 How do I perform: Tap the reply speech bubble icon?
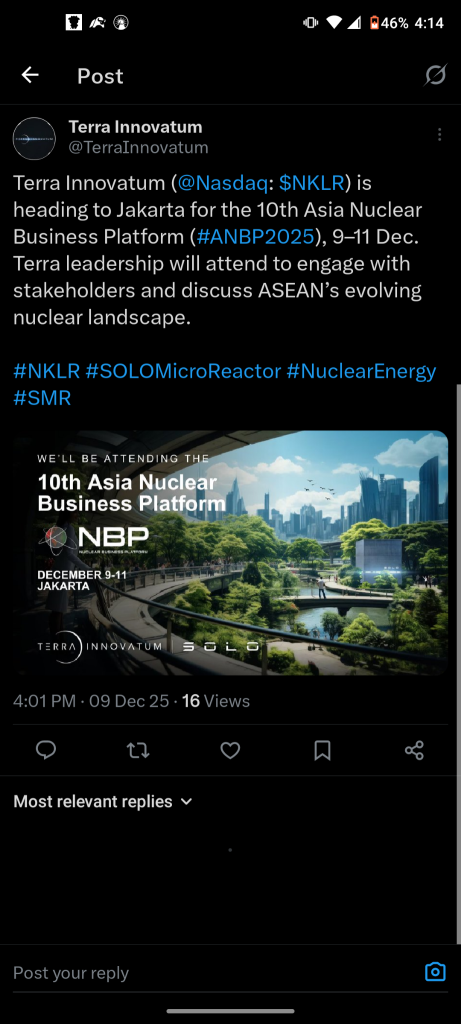46,750
